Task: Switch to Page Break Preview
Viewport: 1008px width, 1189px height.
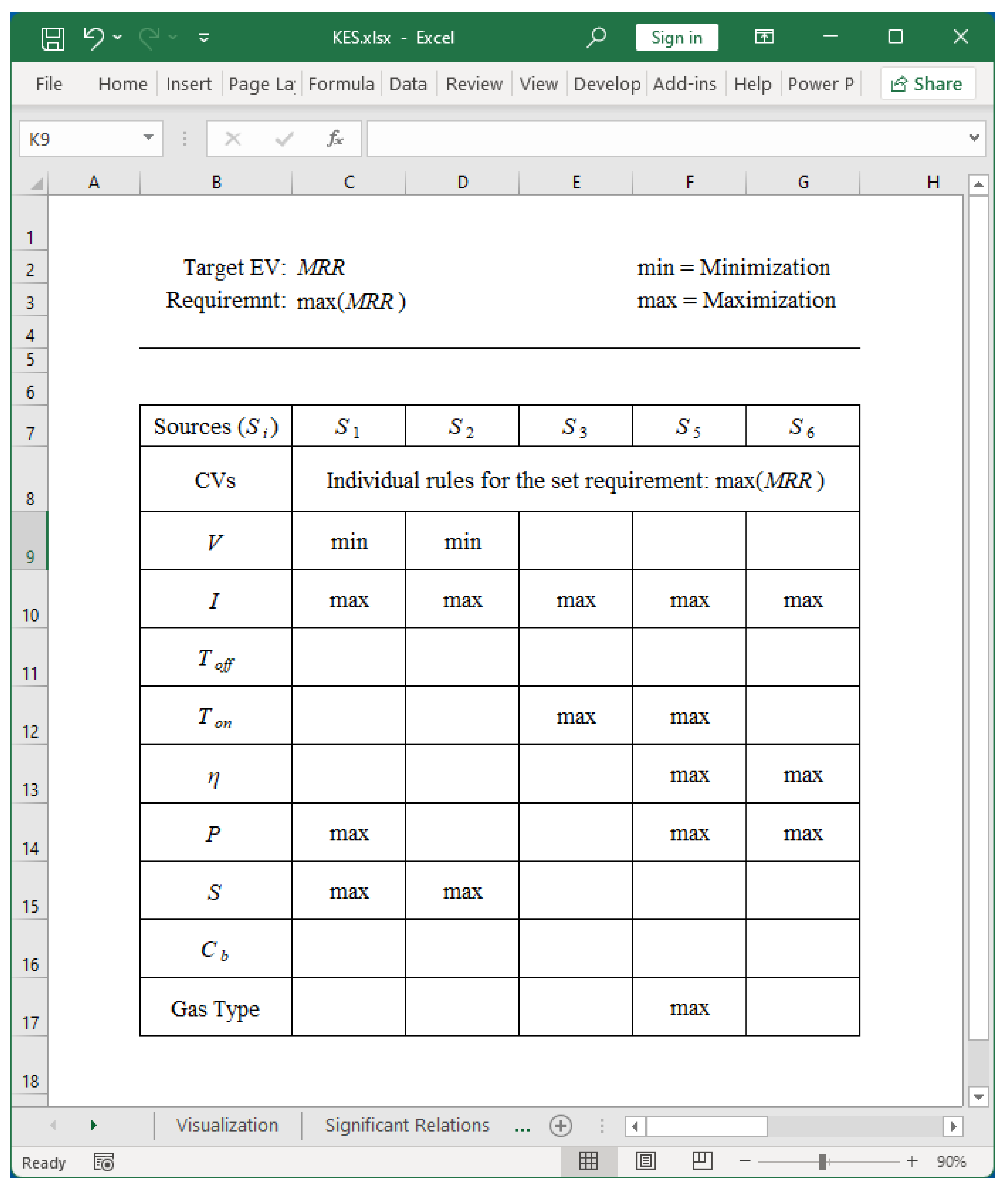Action: pos(702,1161)
